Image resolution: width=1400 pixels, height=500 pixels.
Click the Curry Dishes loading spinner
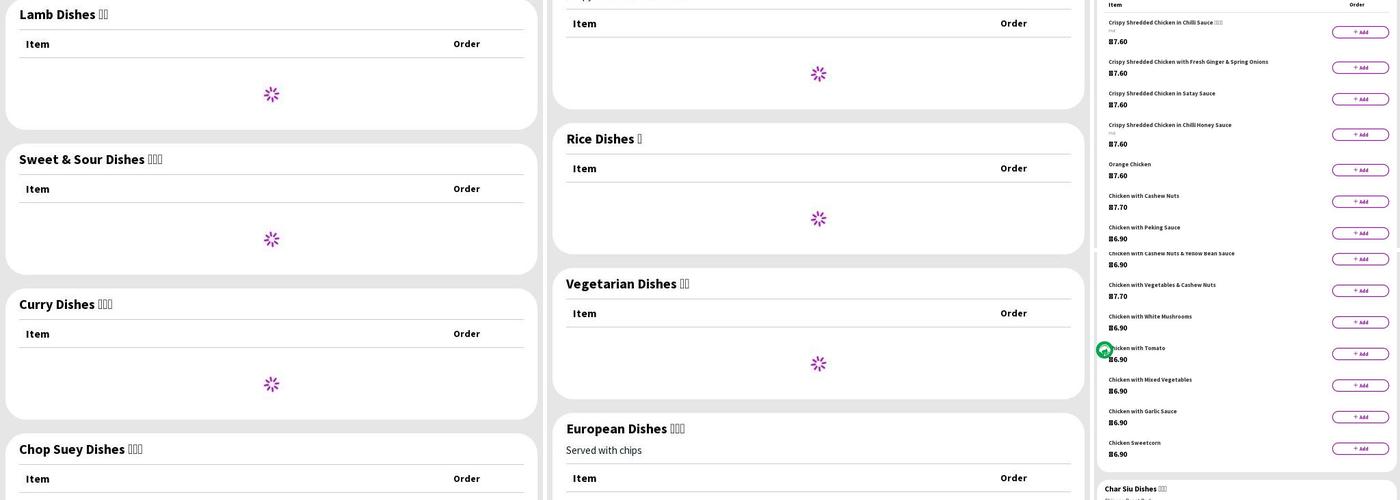271,384
